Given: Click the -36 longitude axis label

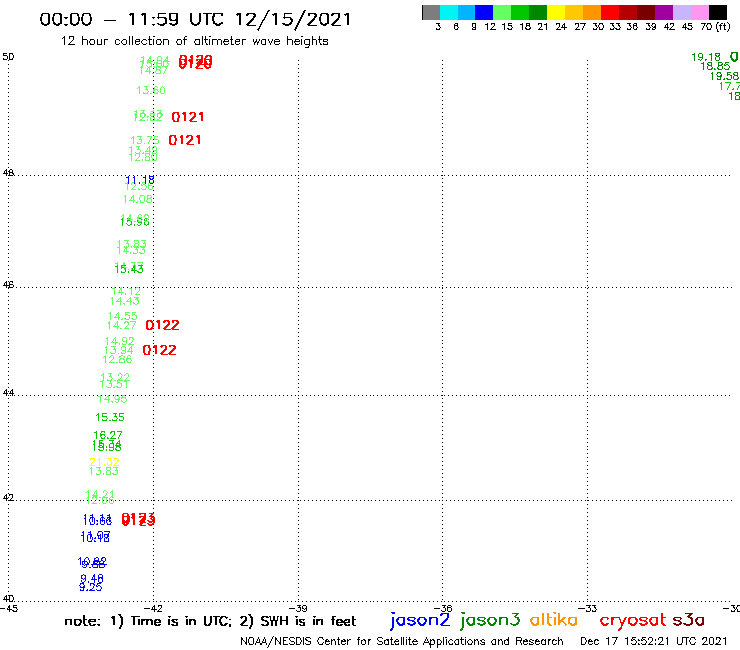Looking at the screenshot, I should pos(443,608).
